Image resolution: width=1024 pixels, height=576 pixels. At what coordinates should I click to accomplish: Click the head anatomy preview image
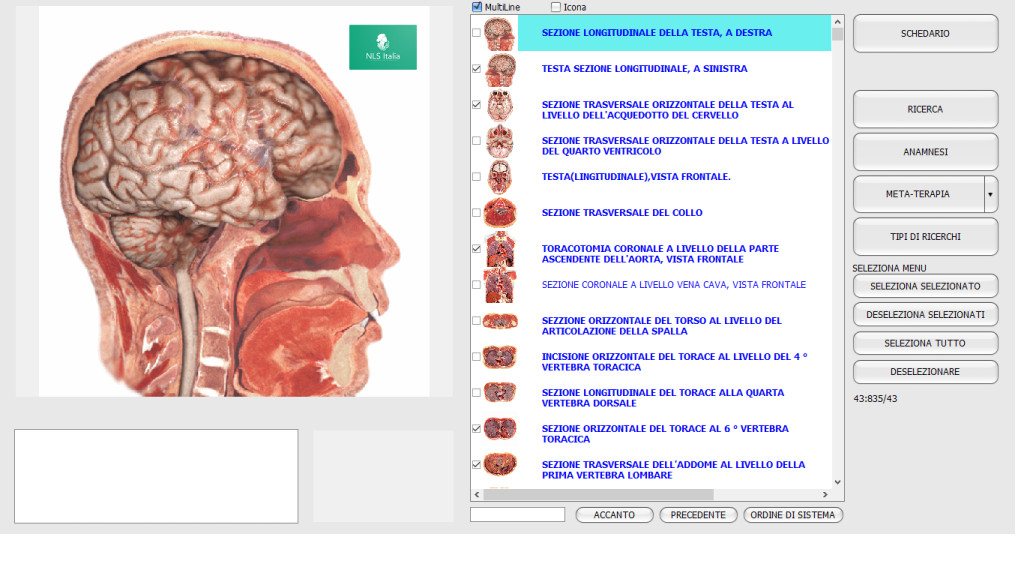[234, 201]
